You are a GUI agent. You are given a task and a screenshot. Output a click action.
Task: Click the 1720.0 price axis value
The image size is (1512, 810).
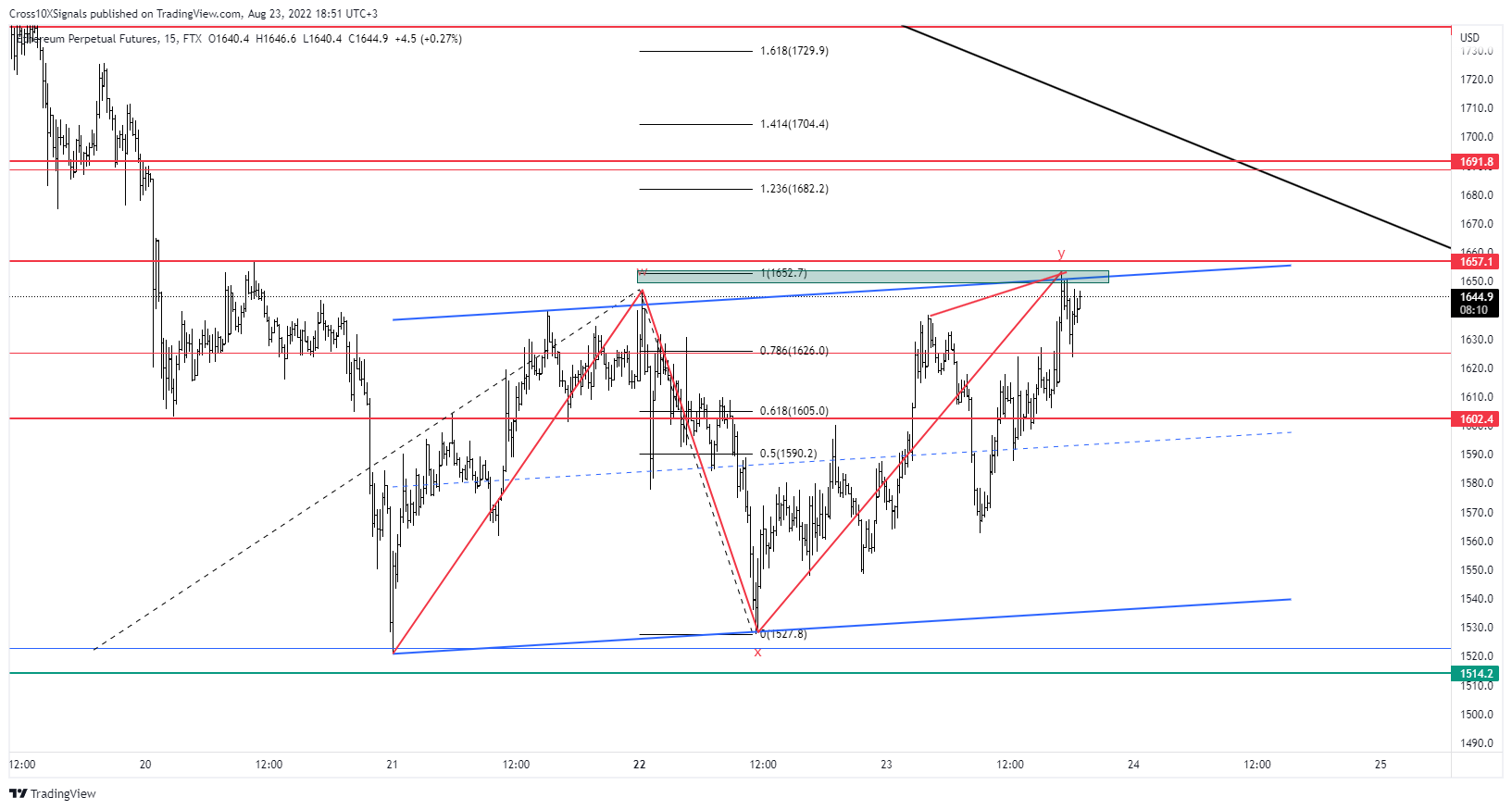click(x=1477, y=80)
